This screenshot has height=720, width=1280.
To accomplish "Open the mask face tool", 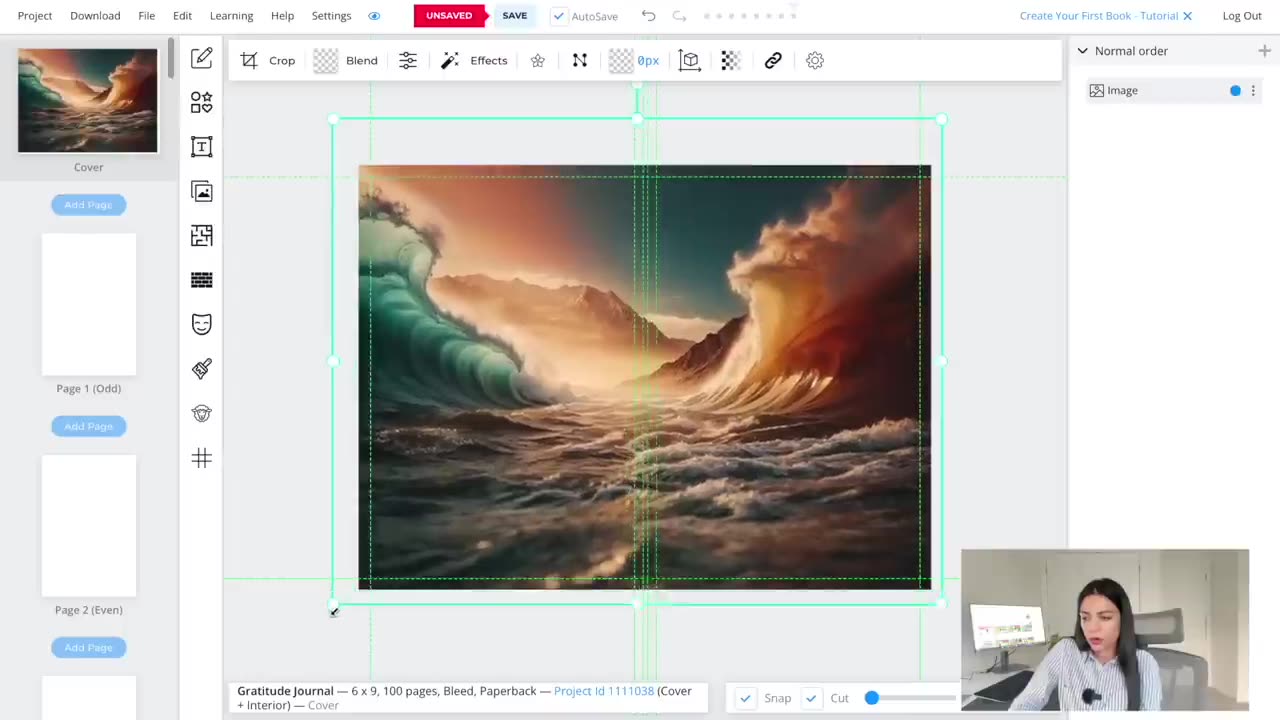I will (202, 324).
